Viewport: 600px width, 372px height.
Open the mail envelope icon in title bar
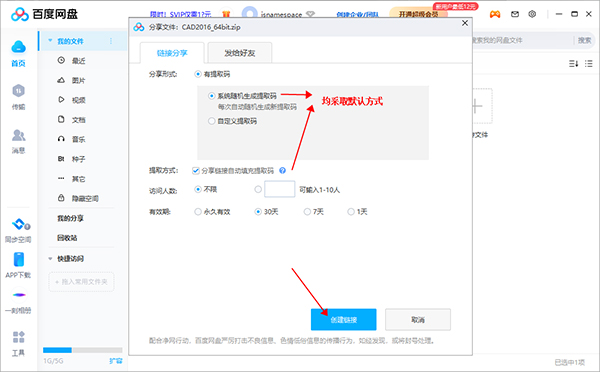[x=515, y=14]
